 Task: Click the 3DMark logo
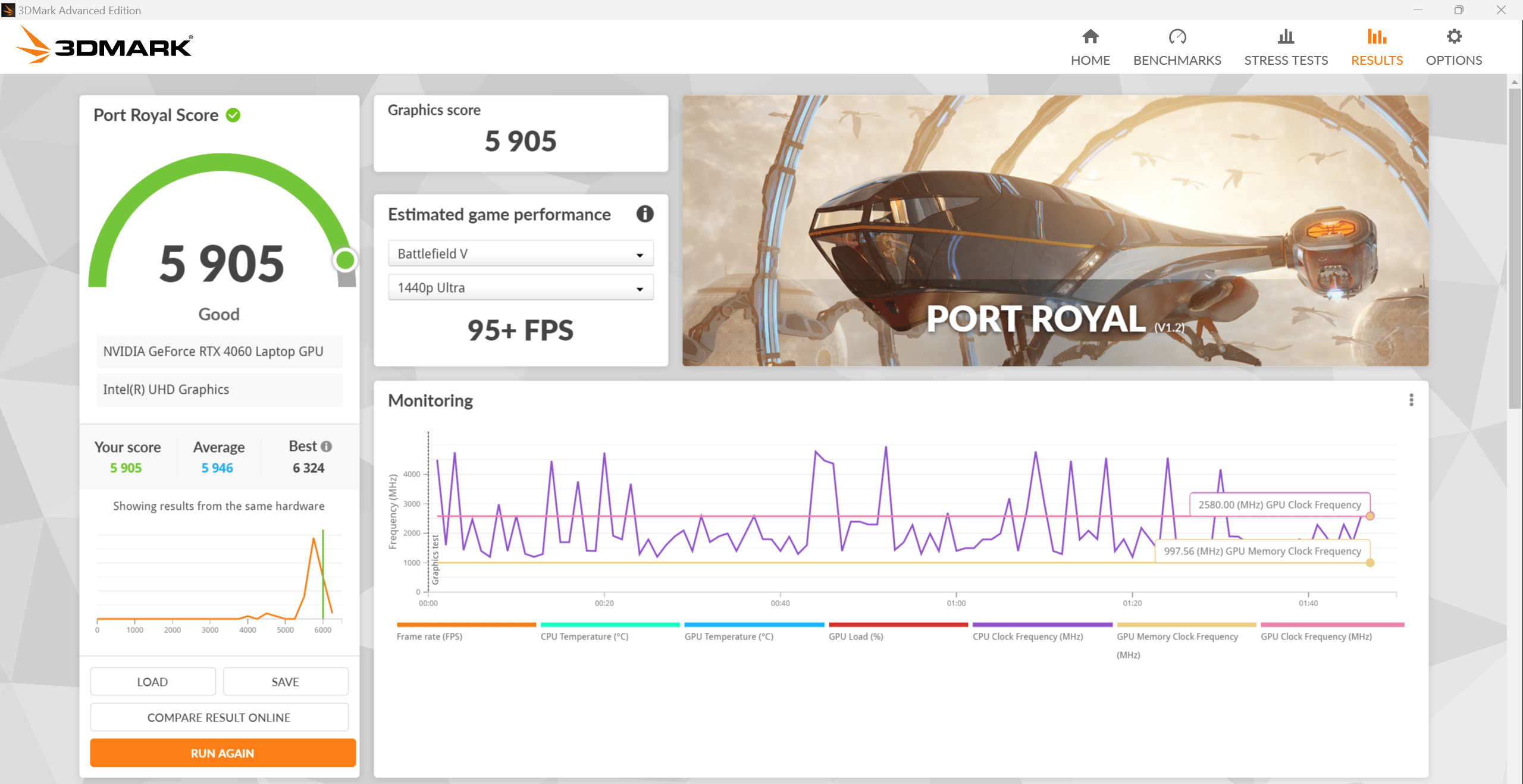(x=104, y=45)
